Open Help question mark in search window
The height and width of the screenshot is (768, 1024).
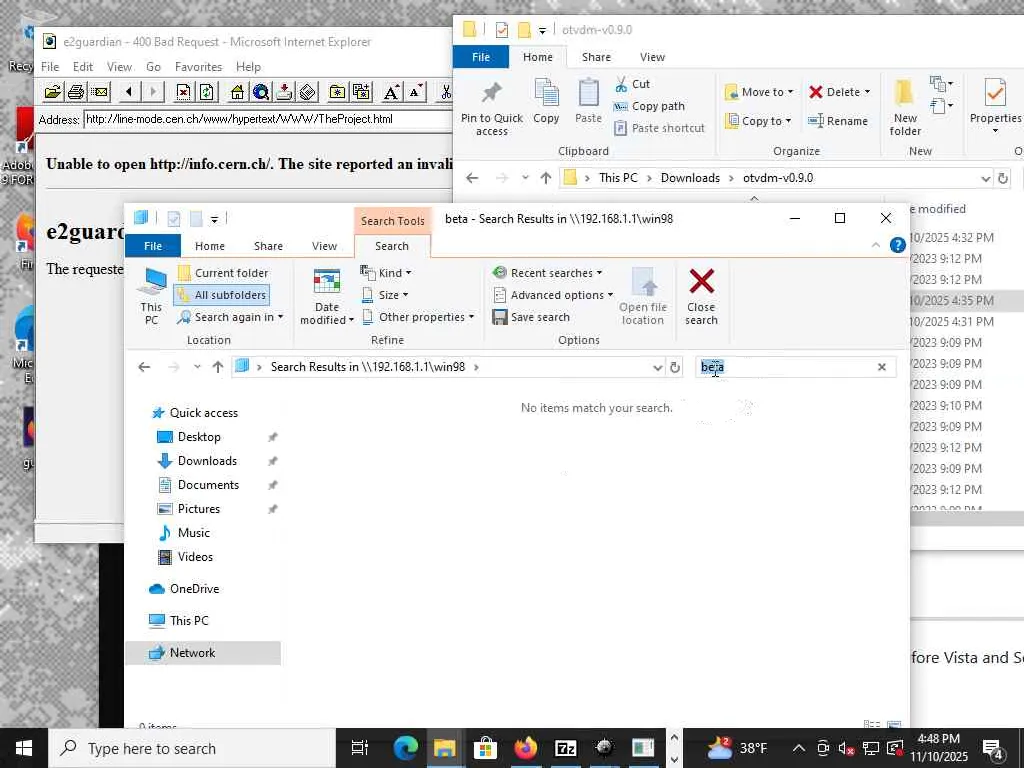coord(898,245)
